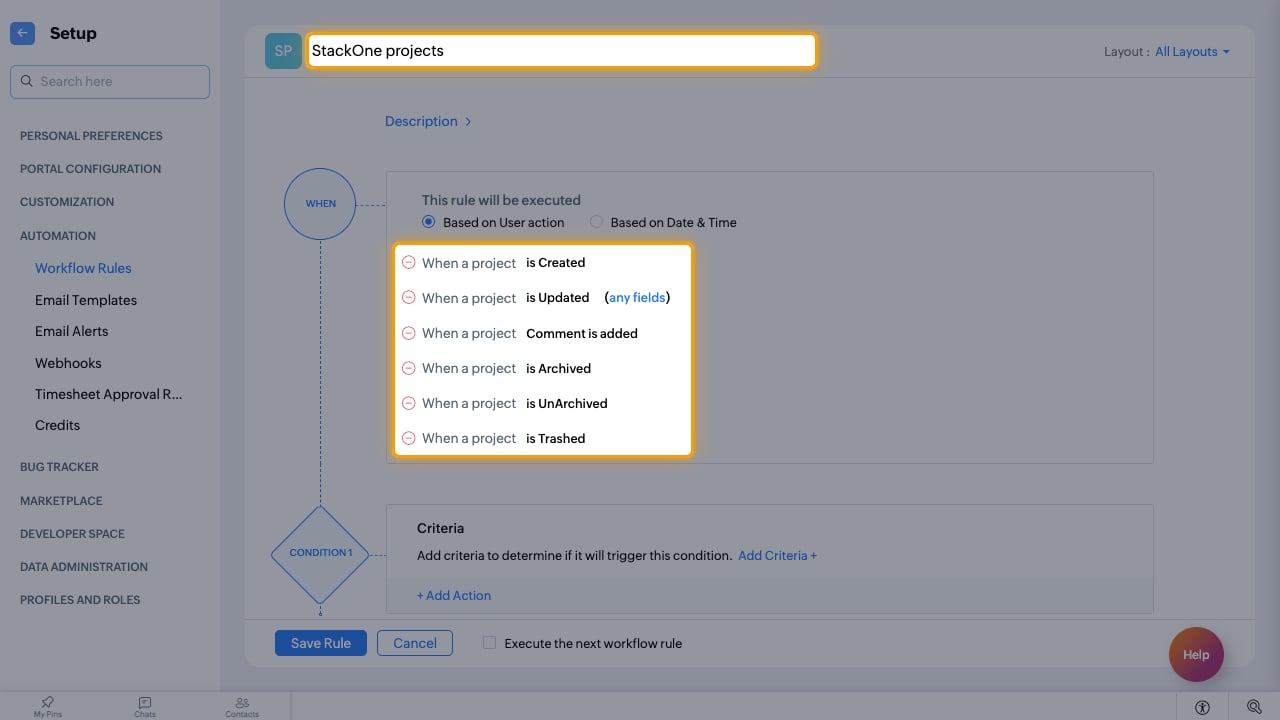1280x720 pixels.
Task: Click the Save Rule button
Action: click(321, 643)
